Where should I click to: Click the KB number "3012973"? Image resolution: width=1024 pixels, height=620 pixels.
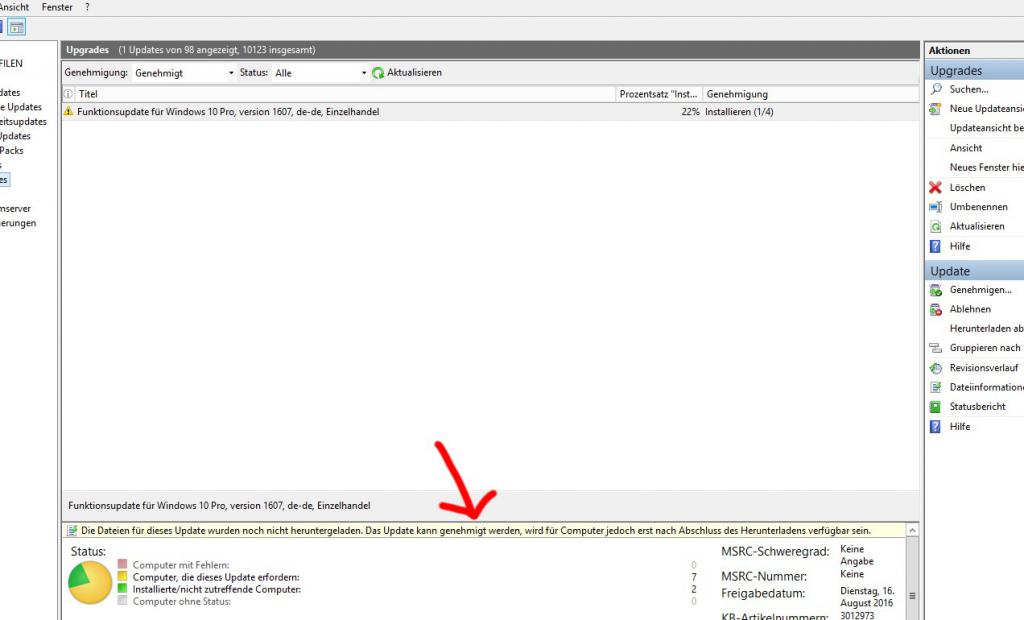coord(857,615)
